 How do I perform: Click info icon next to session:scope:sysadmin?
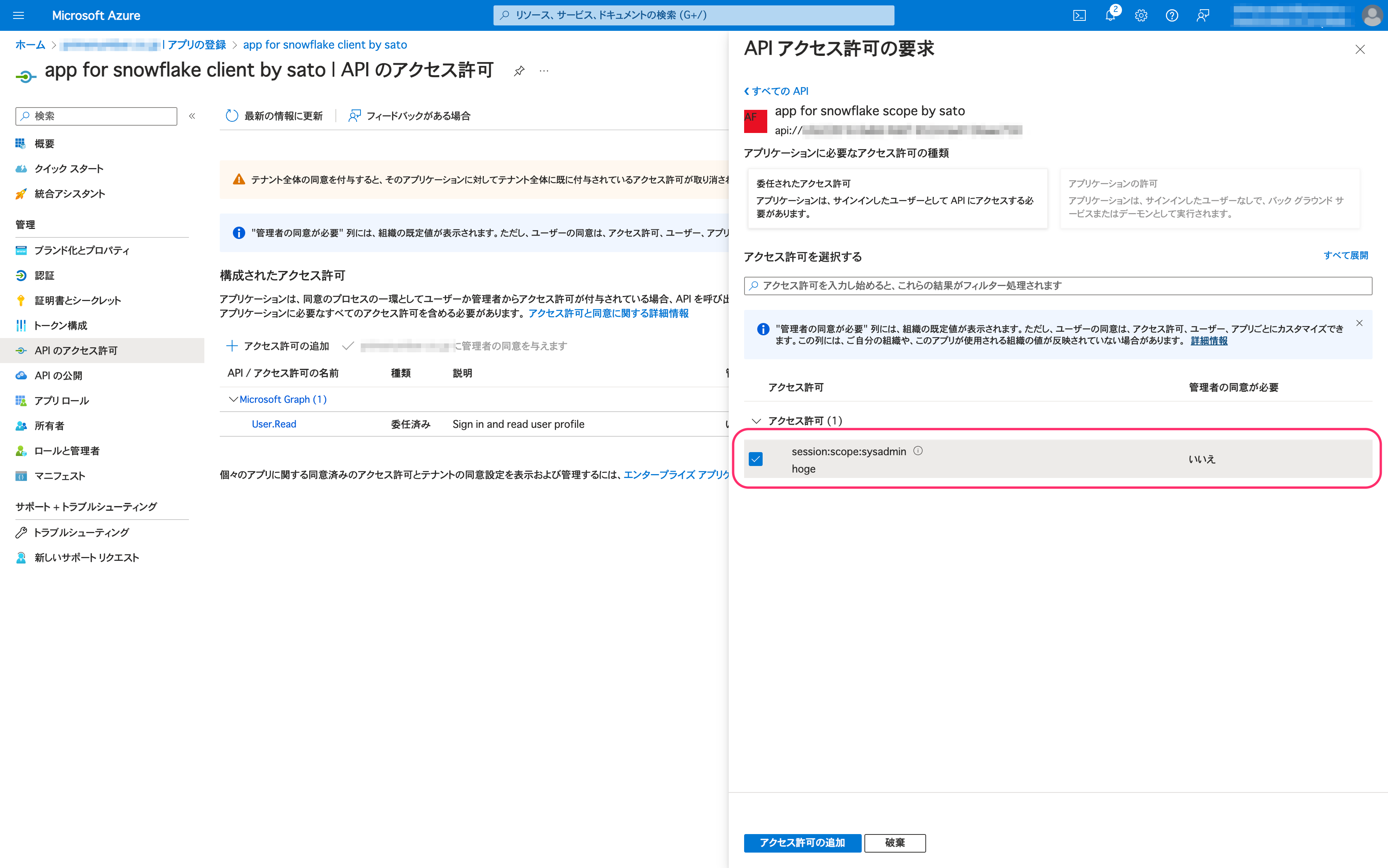point(918,451)
